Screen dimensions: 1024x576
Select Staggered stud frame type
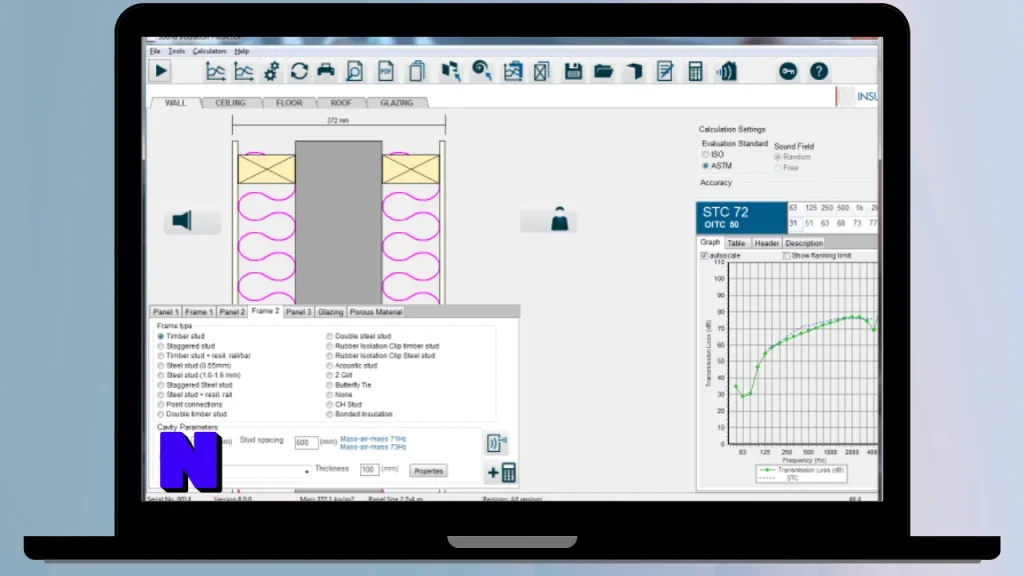[161, 346]
